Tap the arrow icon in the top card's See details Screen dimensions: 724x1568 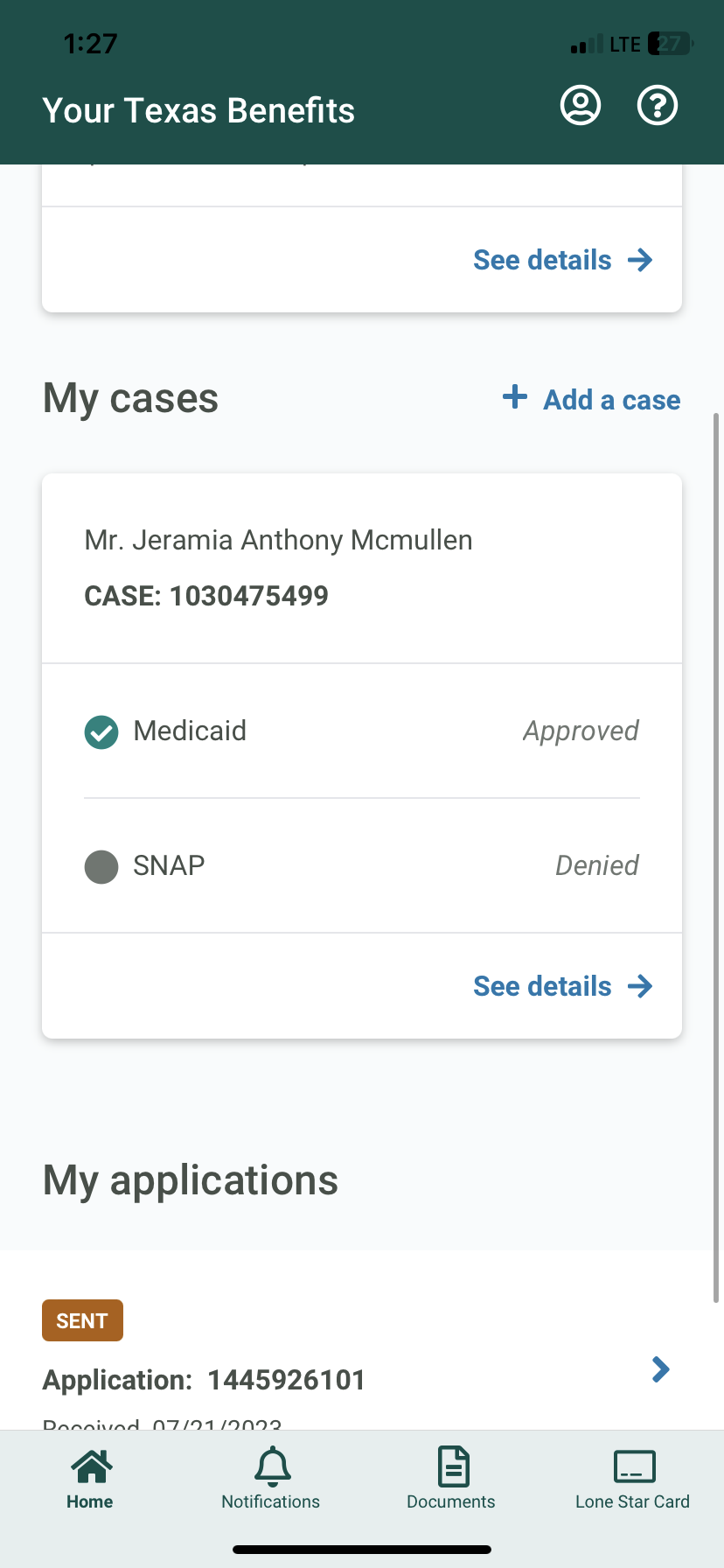pos(640,260)
